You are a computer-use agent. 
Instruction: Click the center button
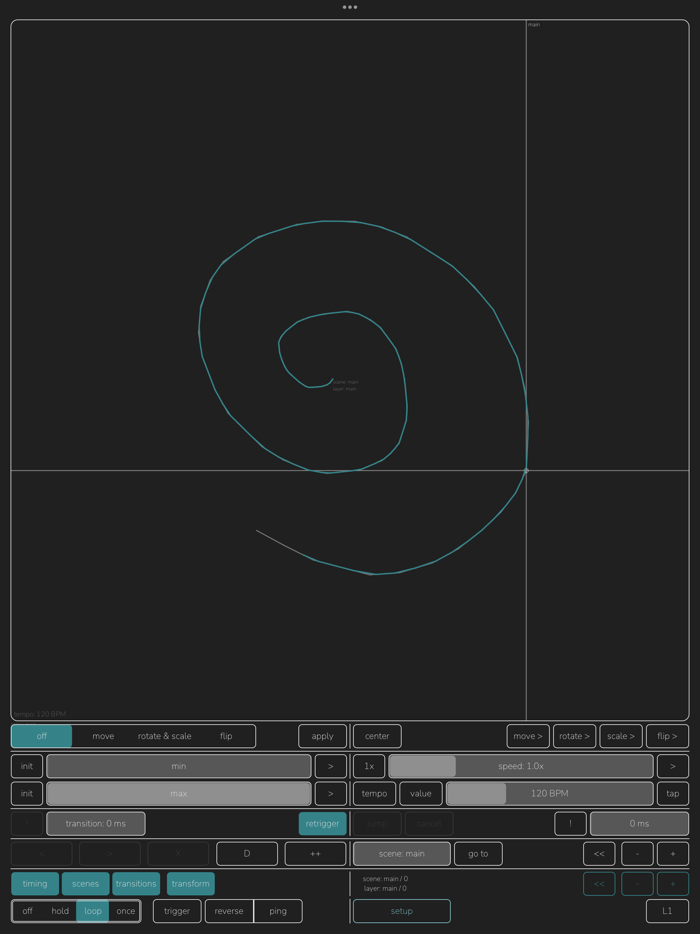(377, 736)
